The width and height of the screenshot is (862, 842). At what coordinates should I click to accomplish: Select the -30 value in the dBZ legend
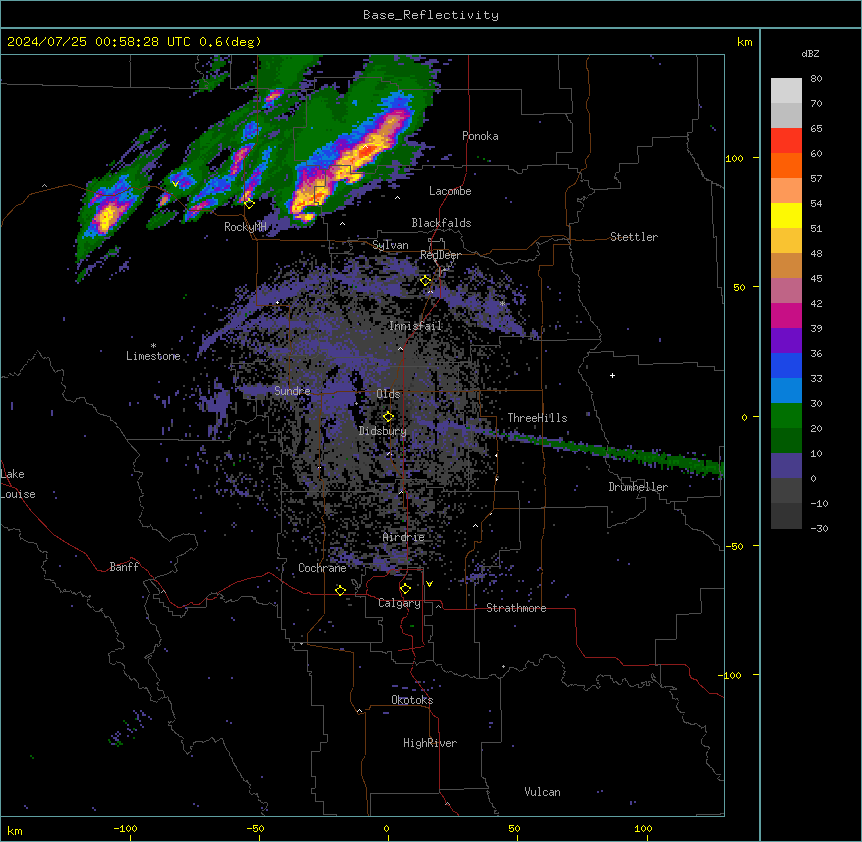[x=819, y=528]
